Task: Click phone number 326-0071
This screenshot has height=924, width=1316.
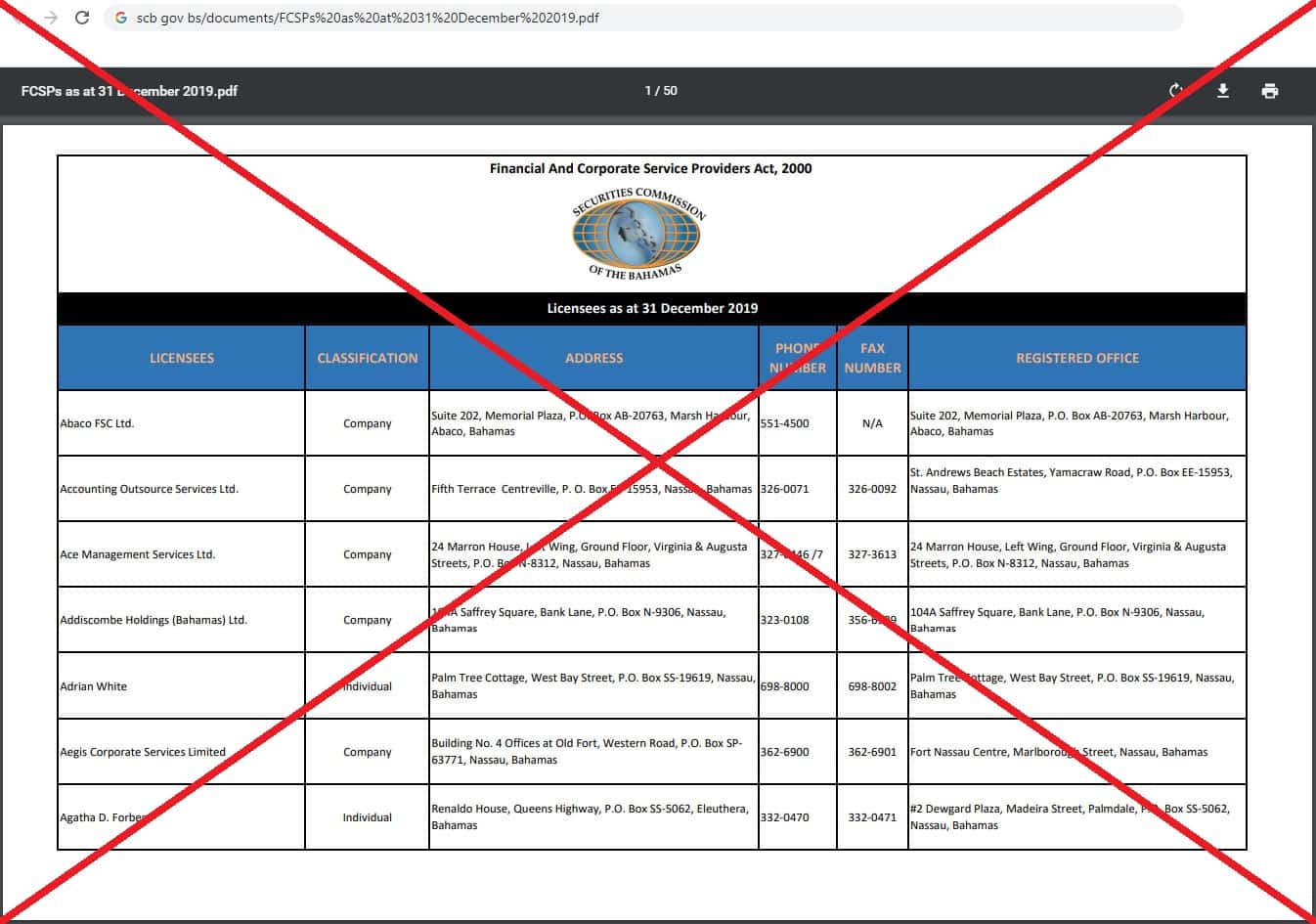Action: (x=784, y=489)
